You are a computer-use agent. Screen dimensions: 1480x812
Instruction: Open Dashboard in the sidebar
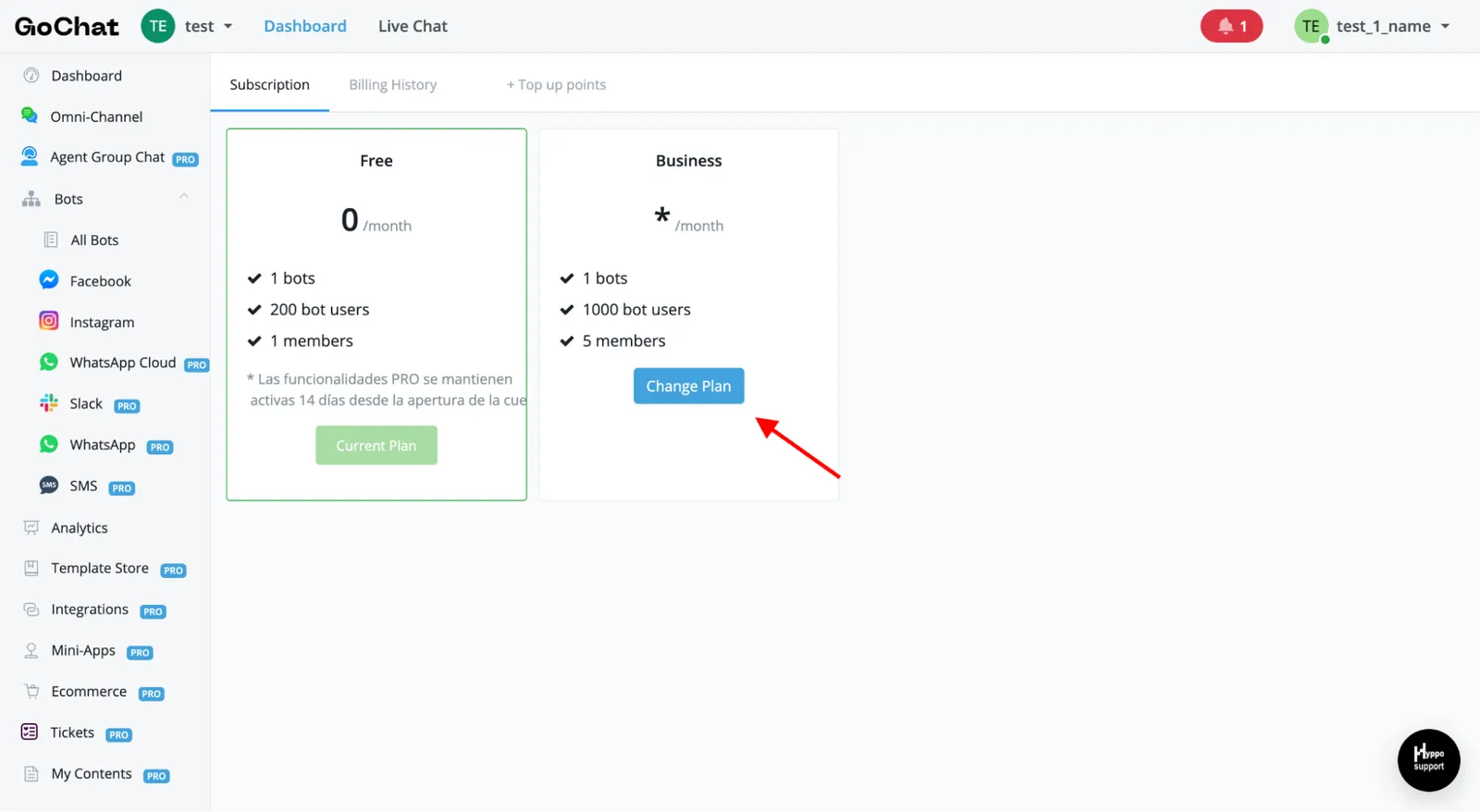pyautogui.click(x=86, y=76)
